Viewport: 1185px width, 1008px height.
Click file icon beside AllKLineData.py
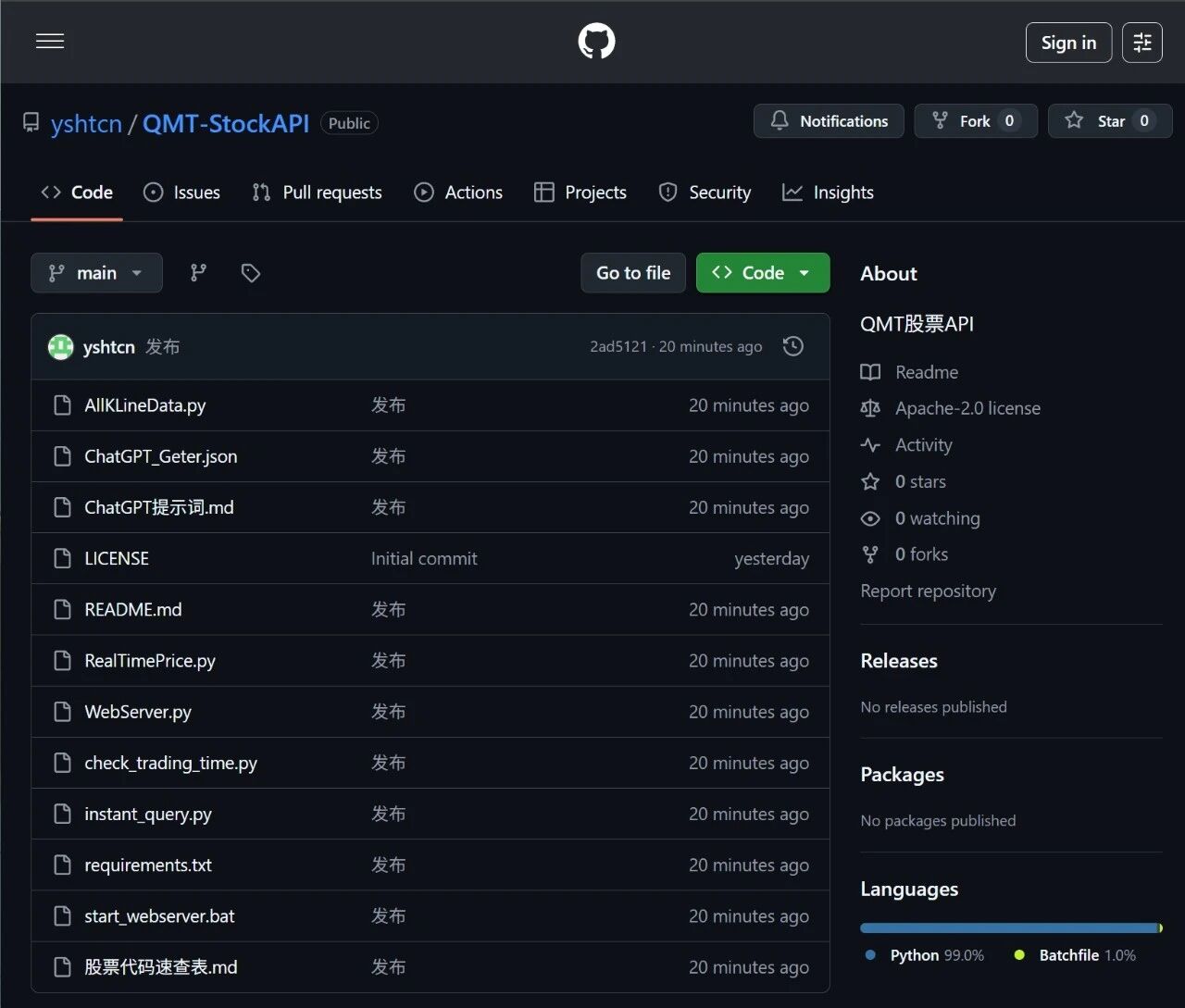click(x=62, y=405)
